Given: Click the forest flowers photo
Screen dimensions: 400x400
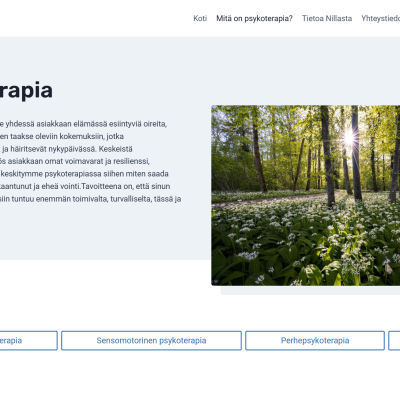Looking at the screenshot, I should click(x=306, y=196).
